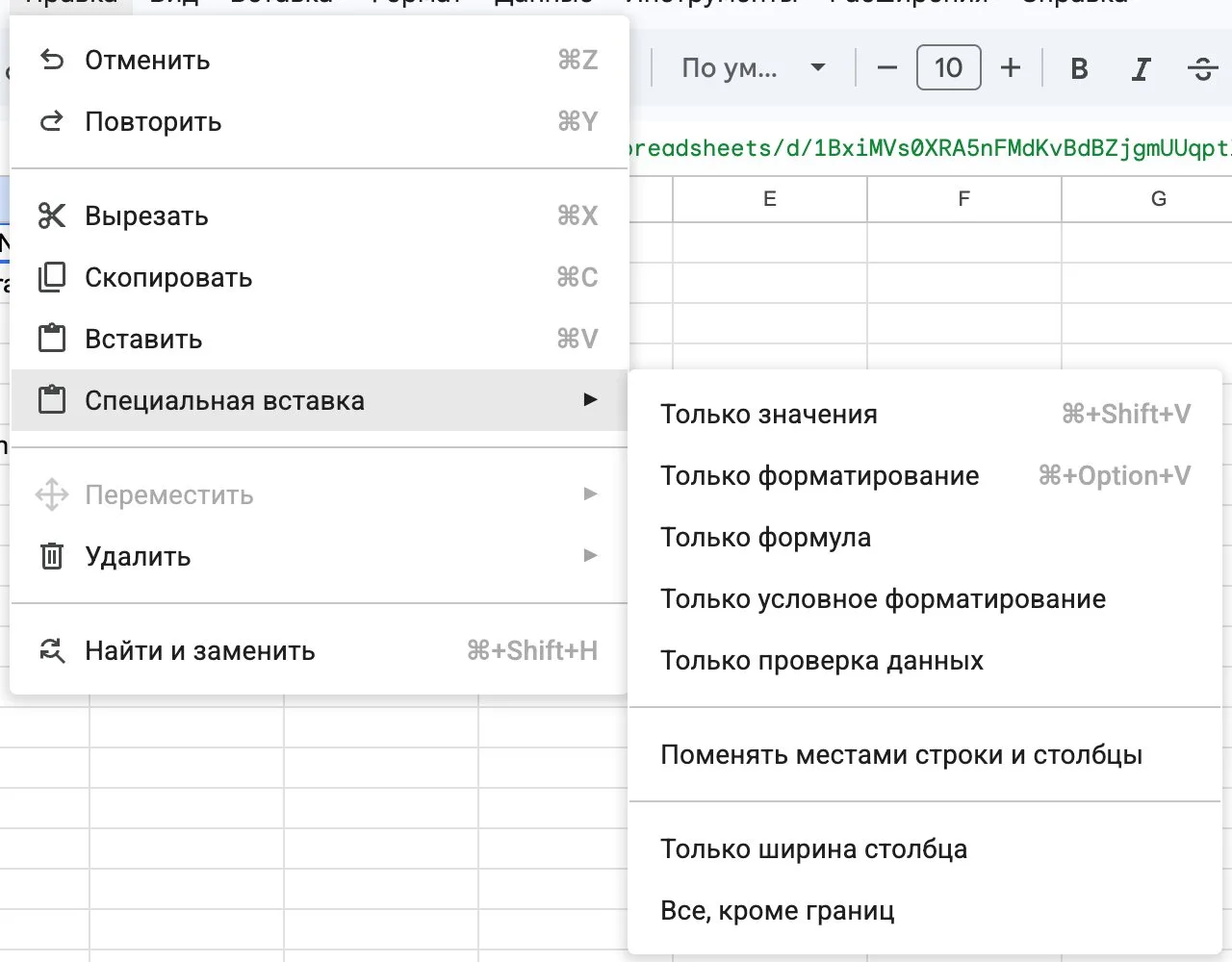
Task: Select column G header
Action: (1147, 199)
